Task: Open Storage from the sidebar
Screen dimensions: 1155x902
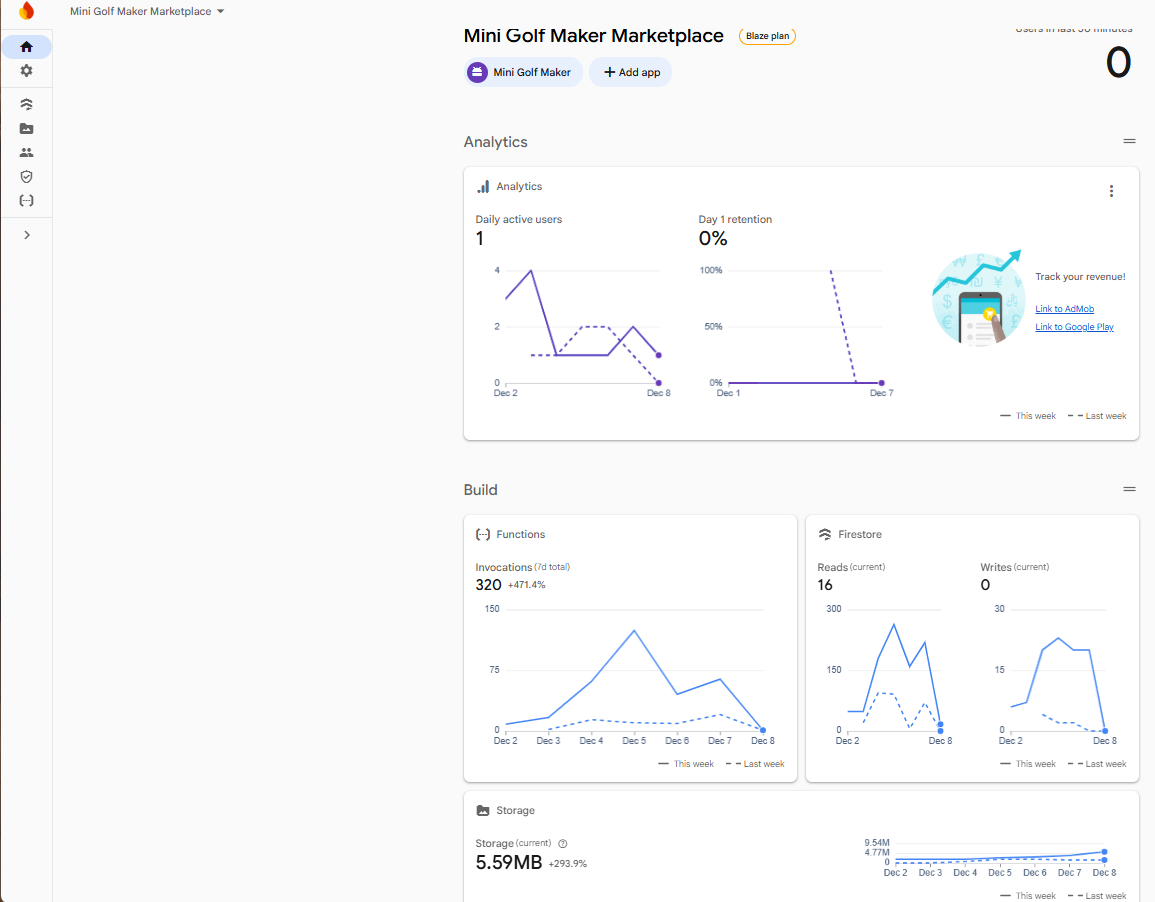Action: click(27, 128)
